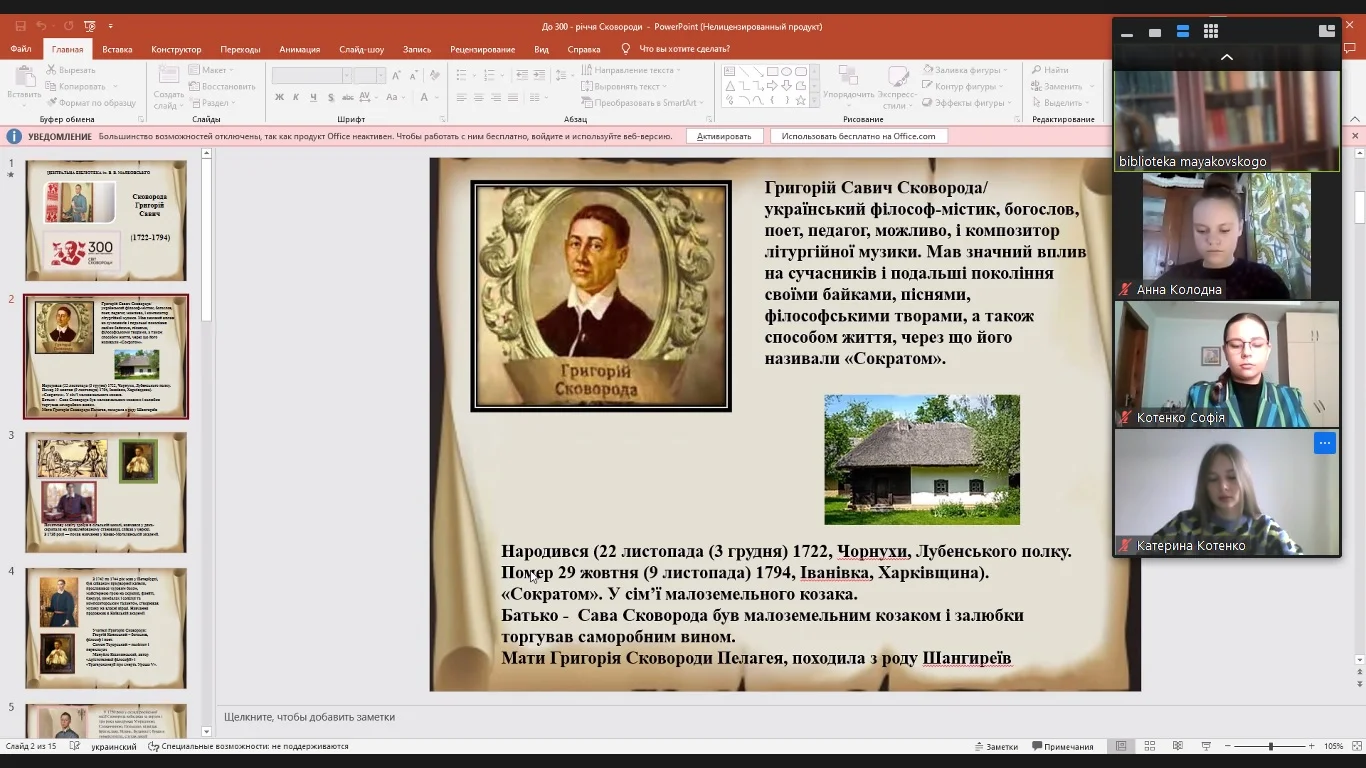Click zoom out minus button
The height and width of the screenshot is (768, 1366).
coord(1228,746)
